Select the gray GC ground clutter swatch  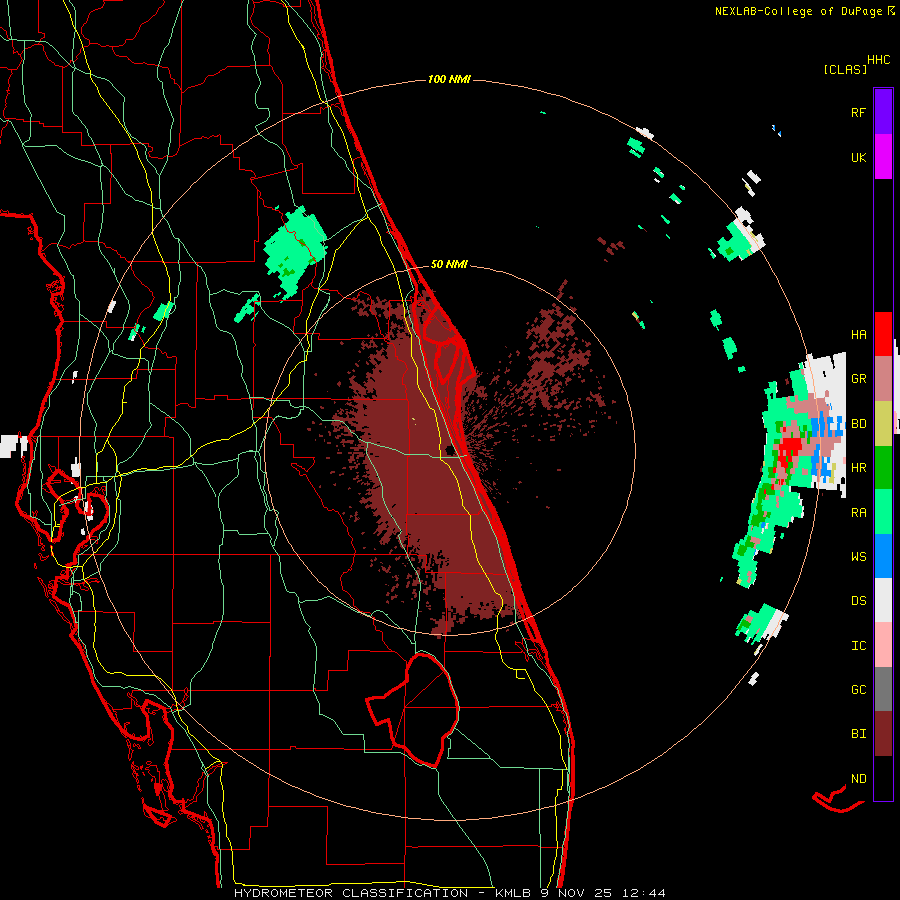tap(883, 689)
